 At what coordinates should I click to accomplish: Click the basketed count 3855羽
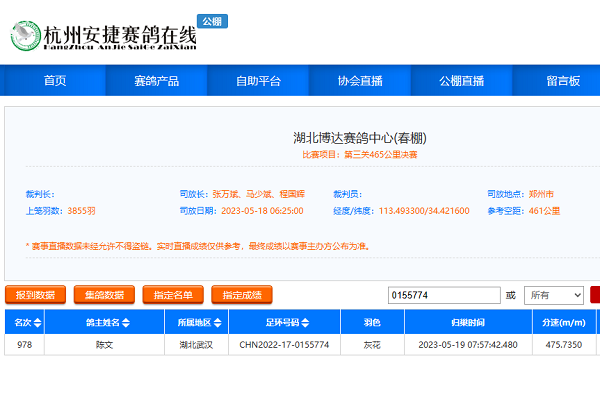[x=81, y=211]
